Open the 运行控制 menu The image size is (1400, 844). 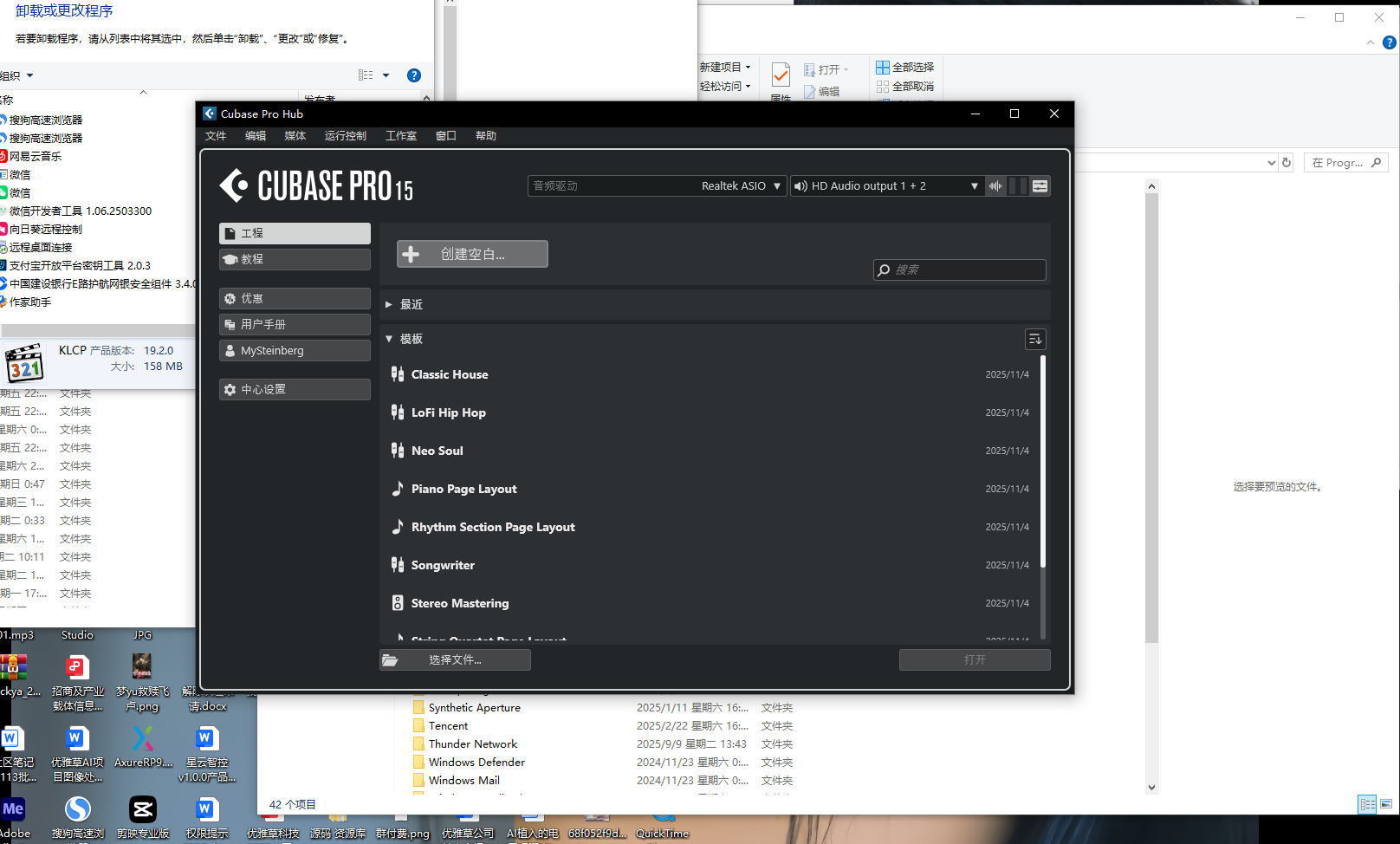tap(346, 136)
